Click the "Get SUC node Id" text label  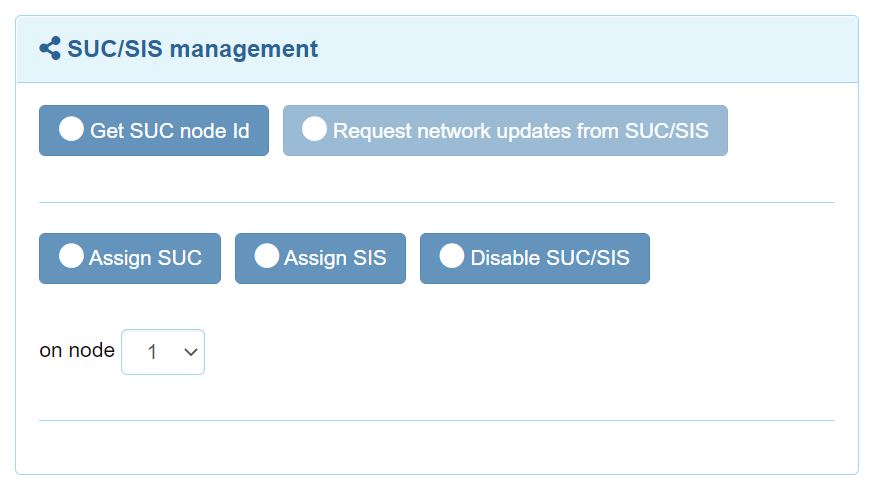tap(170, 131)
